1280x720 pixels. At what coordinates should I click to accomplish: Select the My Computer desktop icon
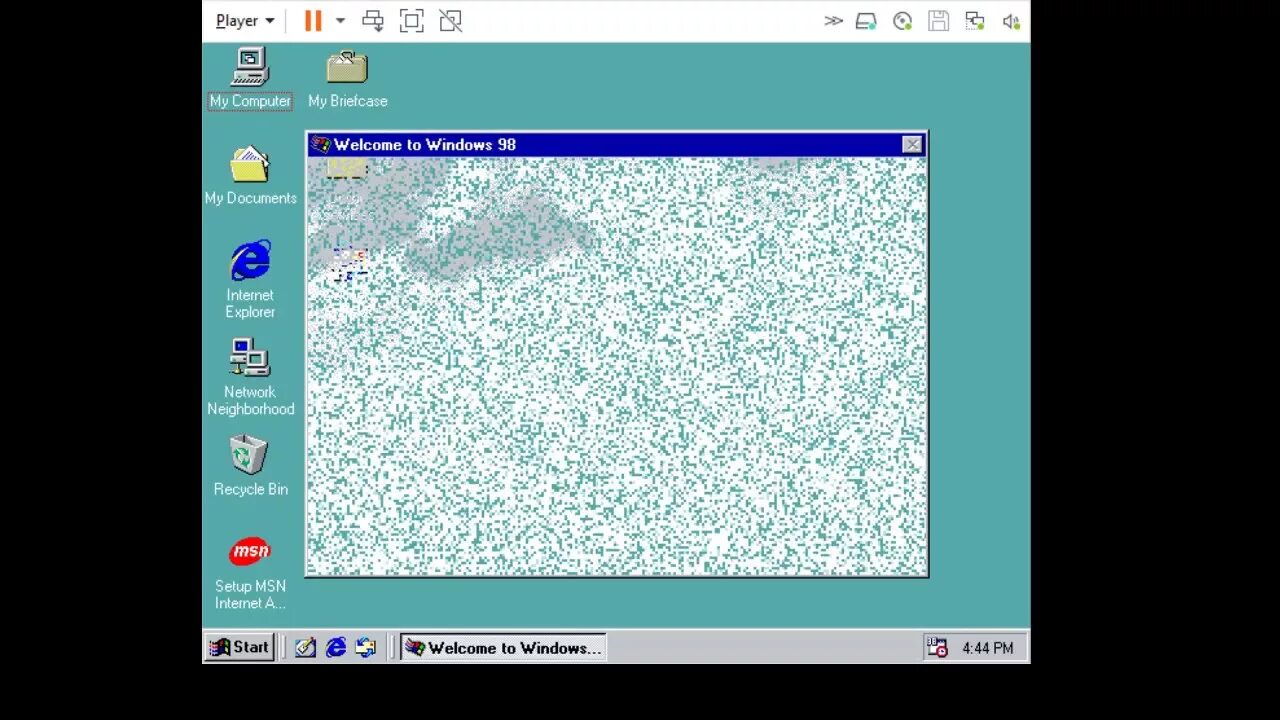[x=250, y=78]
